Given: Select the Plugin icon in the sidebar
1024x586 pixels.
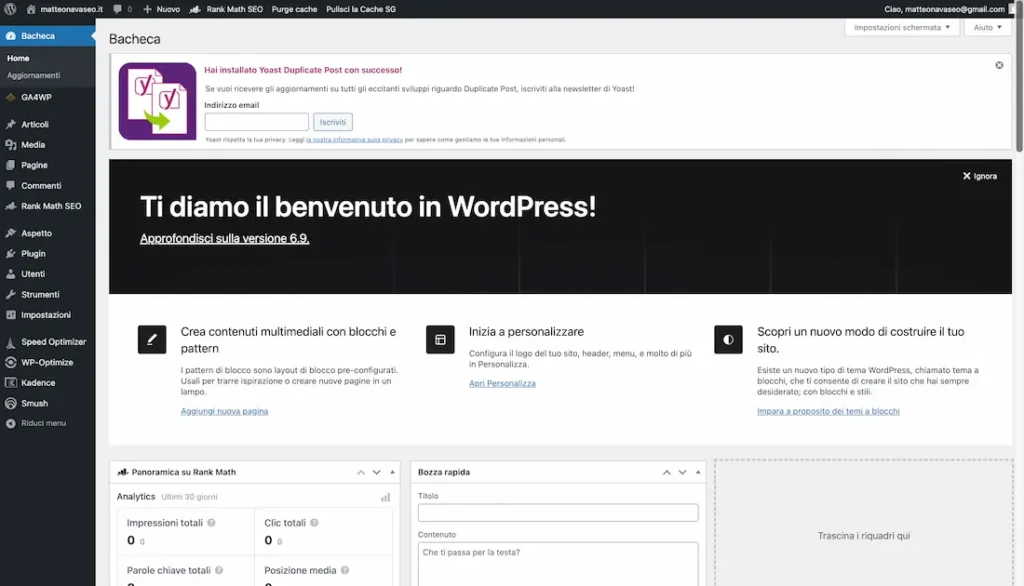Looking at the screenshot, I should tap(32, 253).
